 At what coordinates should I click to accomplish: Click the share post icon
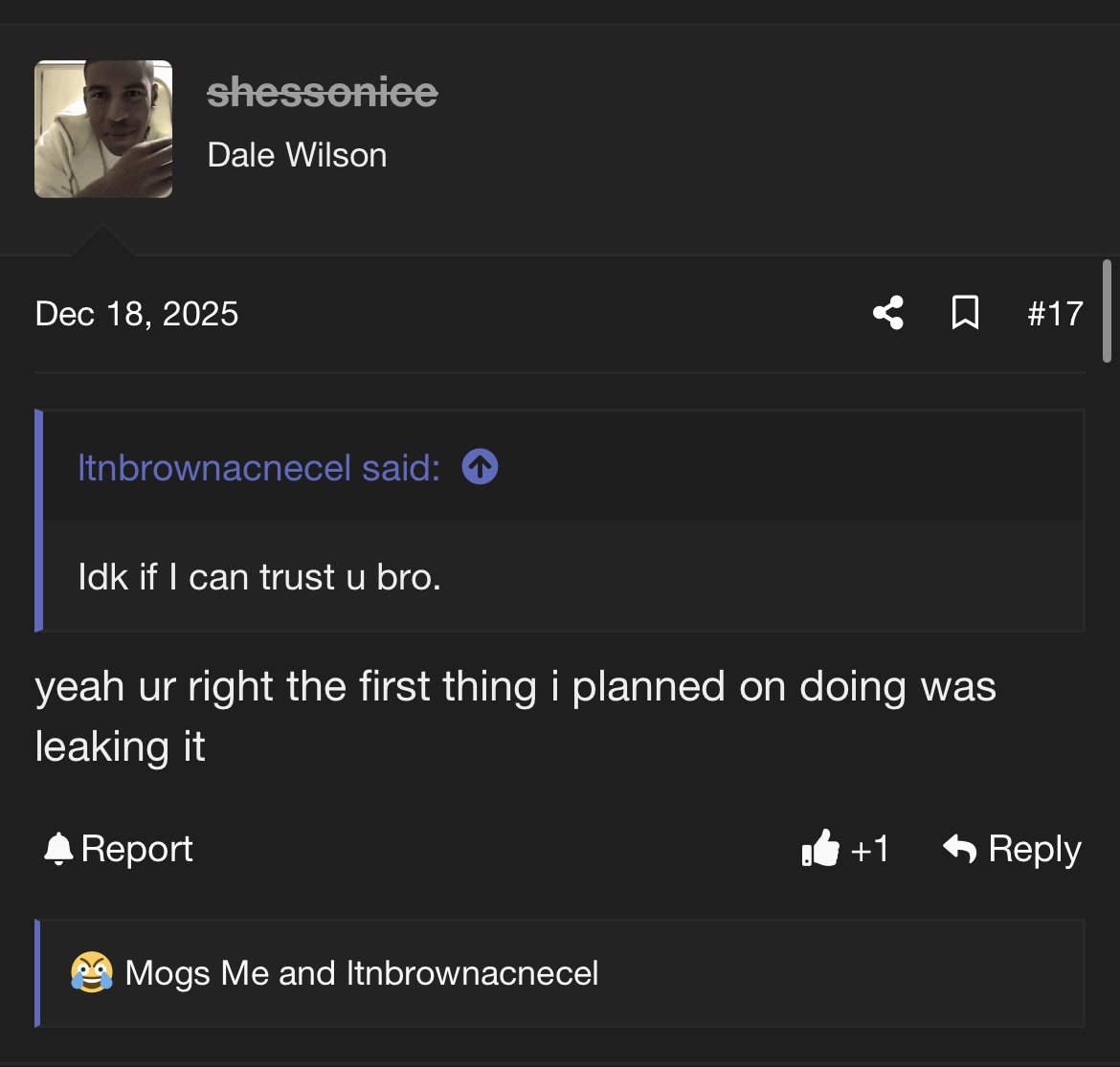pyautogui.click(x=888, y=313)
